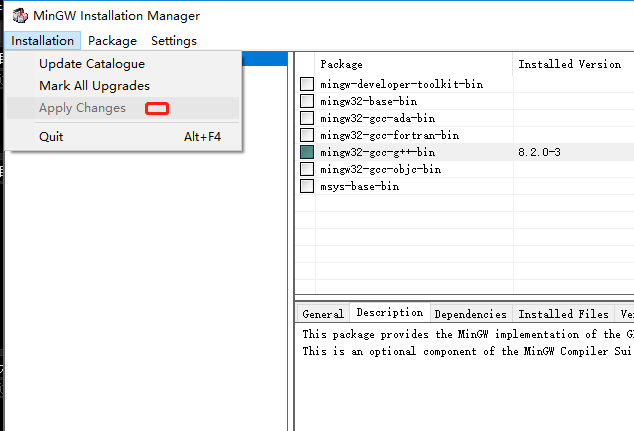This screenshot has width=634, height=431.
Task: Select the mingw32-gcc-g++-bin package name
Action: 378,152
